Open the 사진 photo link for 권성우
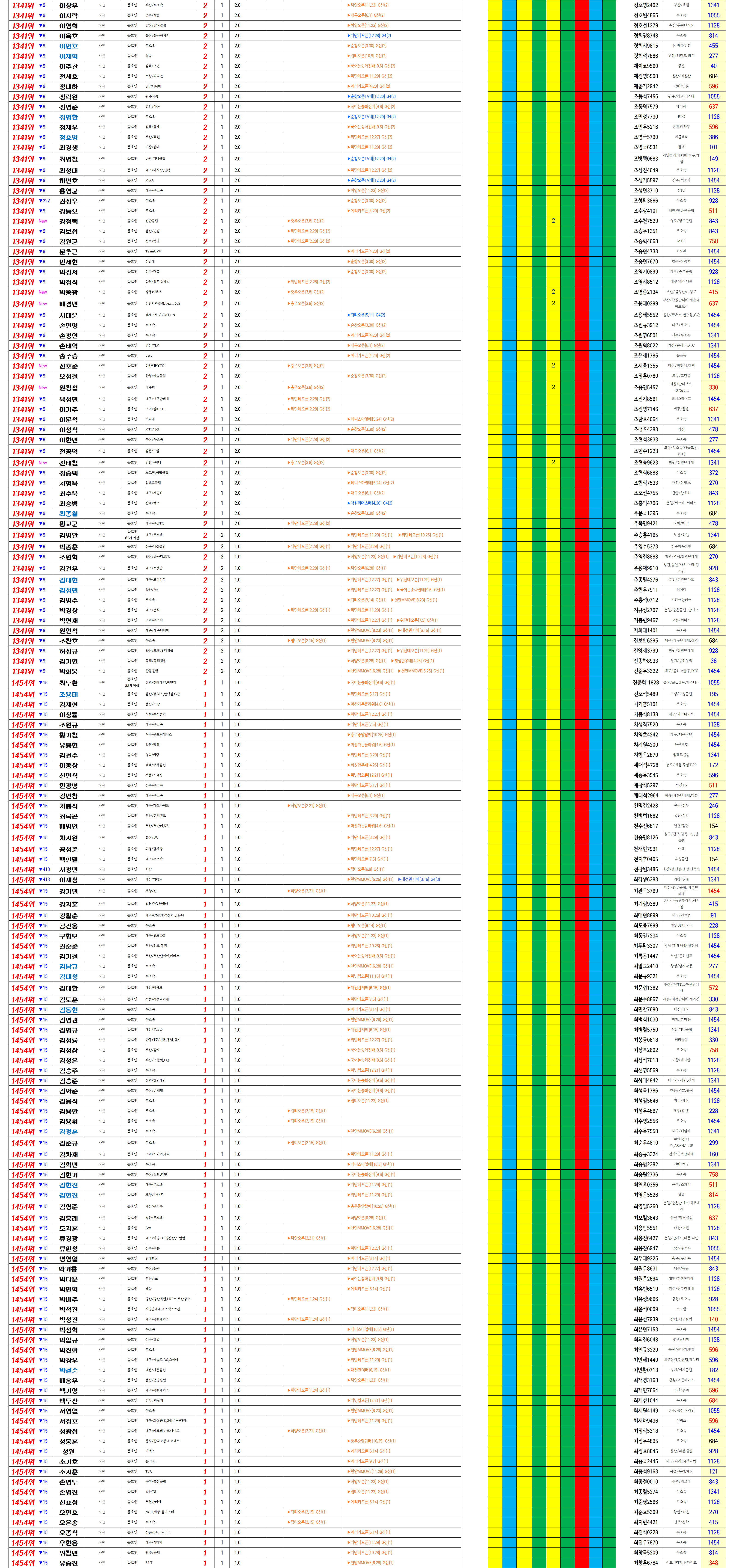 point(102,201)
